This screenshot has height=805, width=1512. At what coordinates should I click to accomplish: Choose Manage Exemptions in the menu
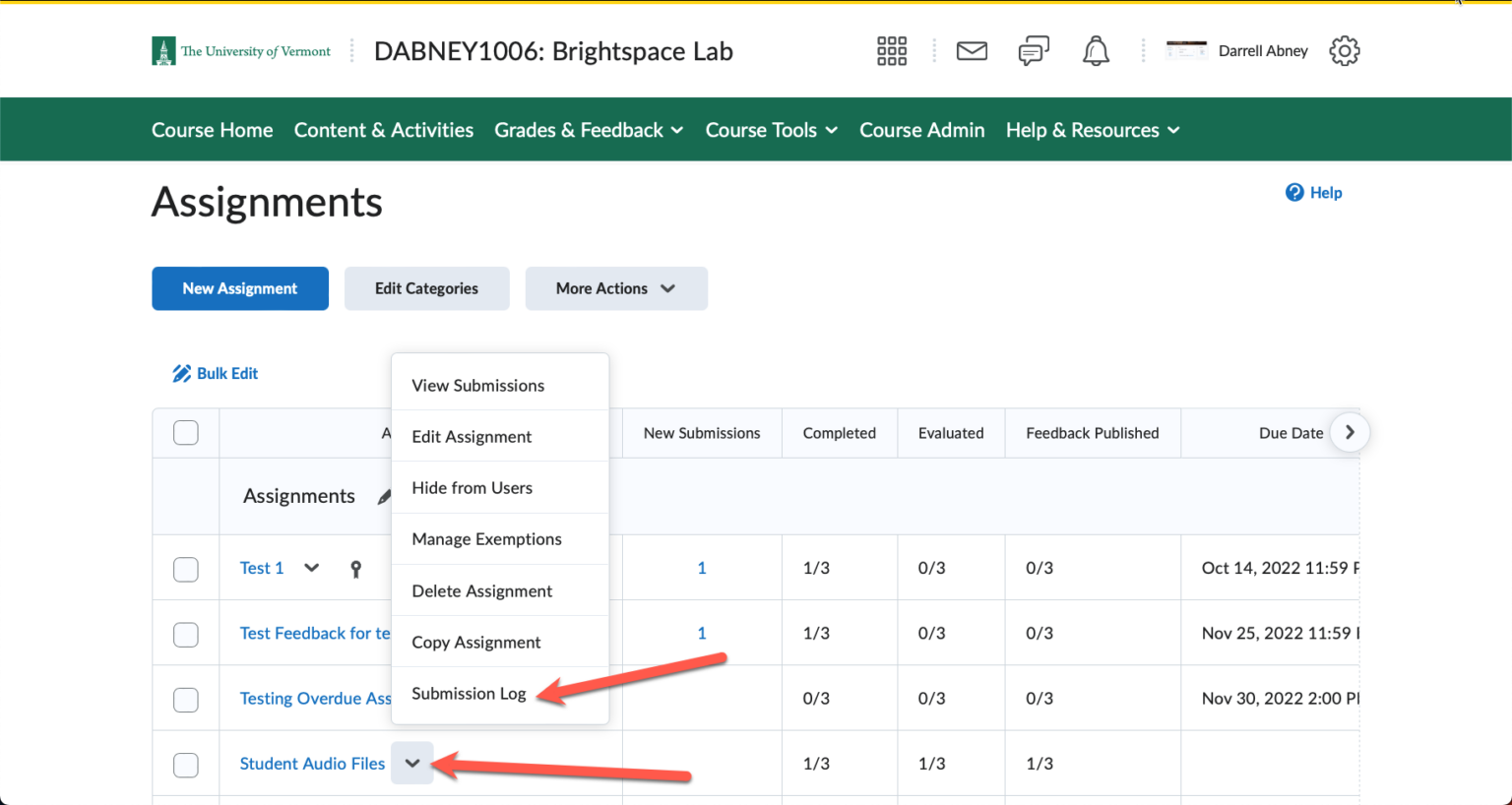tap(486, 538)
